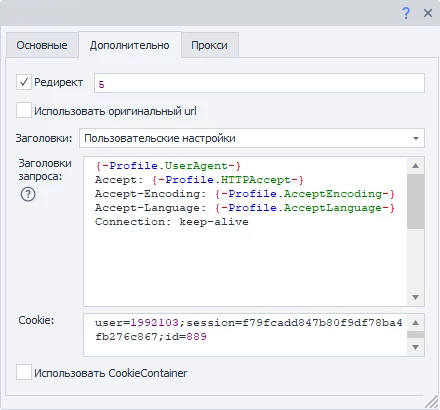Expand Пользовательские настройки dropdown arrow

click(416, 138)
